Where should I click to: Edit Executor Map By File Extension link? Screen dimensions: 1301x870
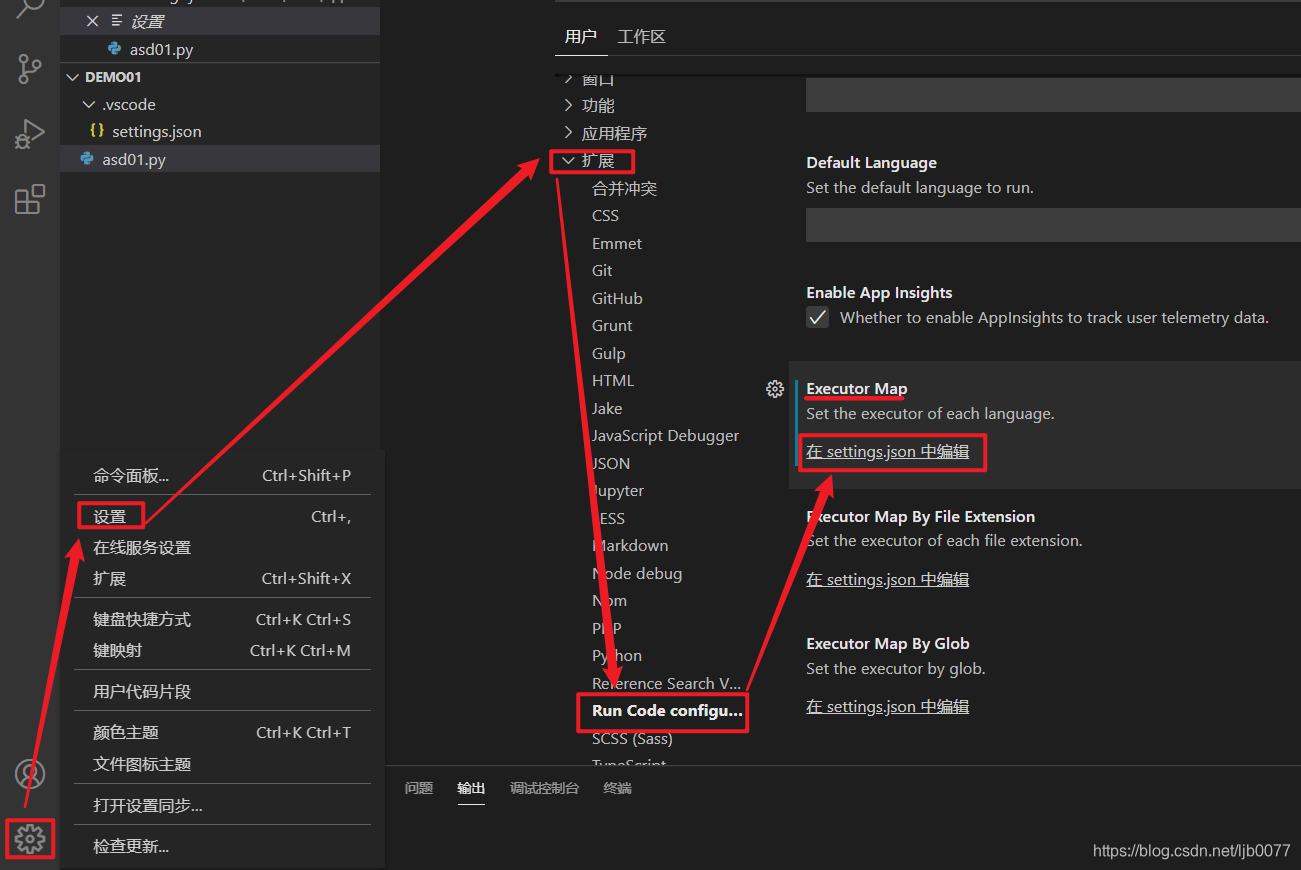pos(888,580)
